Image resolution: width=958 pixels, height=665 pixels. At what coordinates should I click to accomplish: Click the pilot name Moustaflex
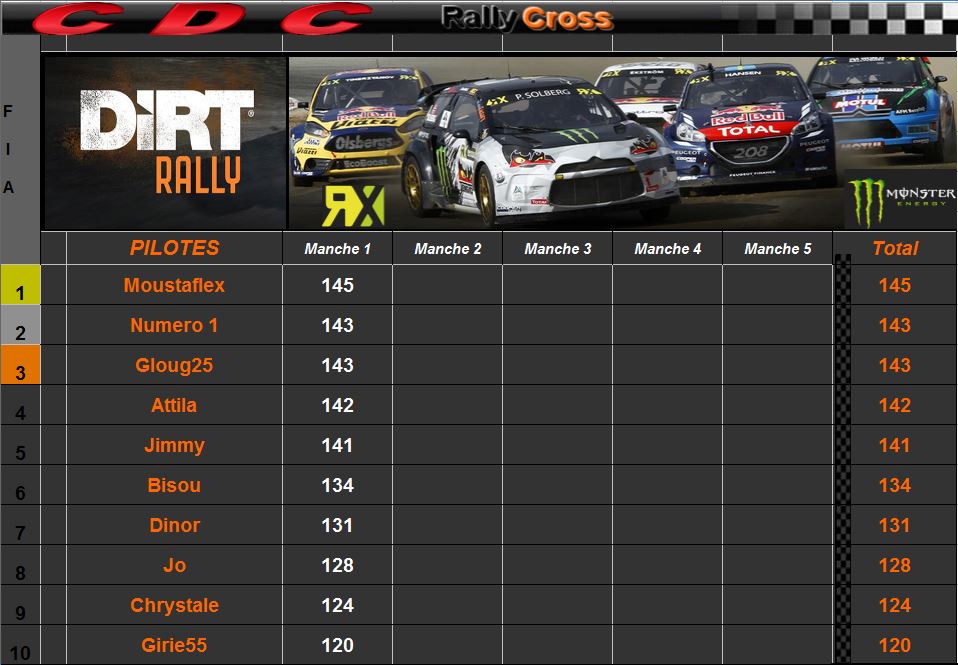point(174,285)
